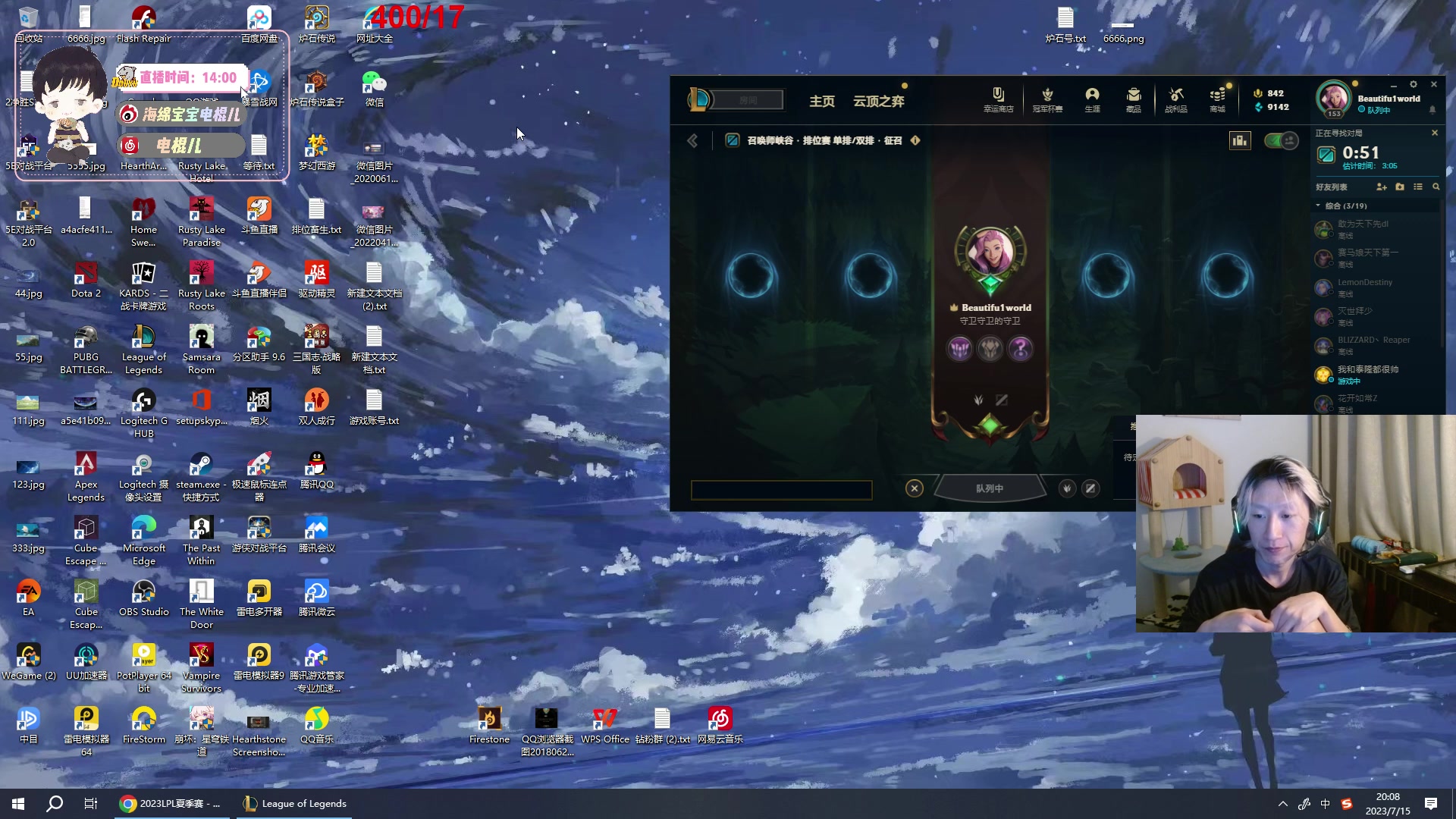Open the 冠军杯赛 Clash icon
The height and width of the screenshot is (819, 1456).
point(1047,99)
